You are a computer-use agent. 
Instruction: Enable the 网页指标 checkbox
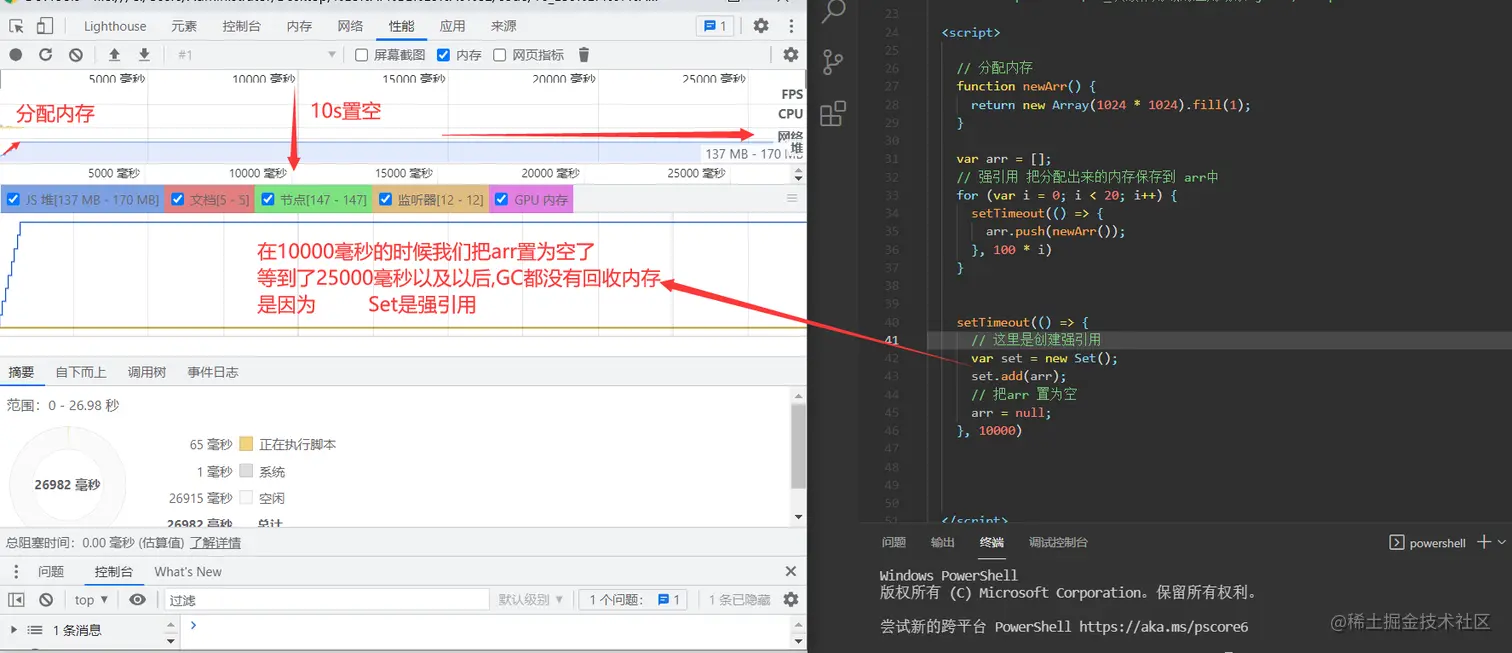500,55
